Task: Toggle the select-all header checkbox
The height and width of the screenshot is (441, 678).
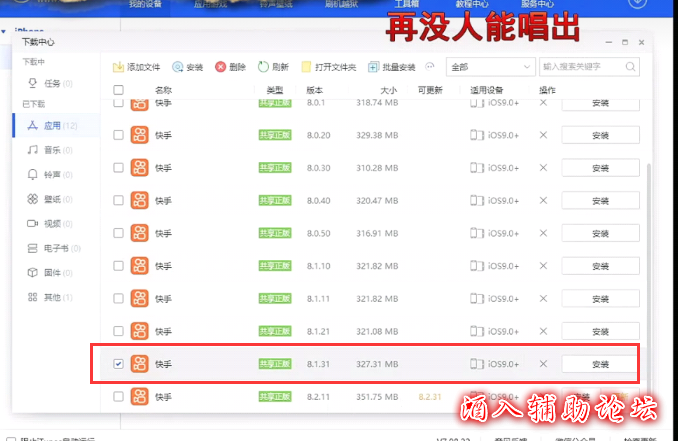Action: pyautogui.click(x=118, y=90)
